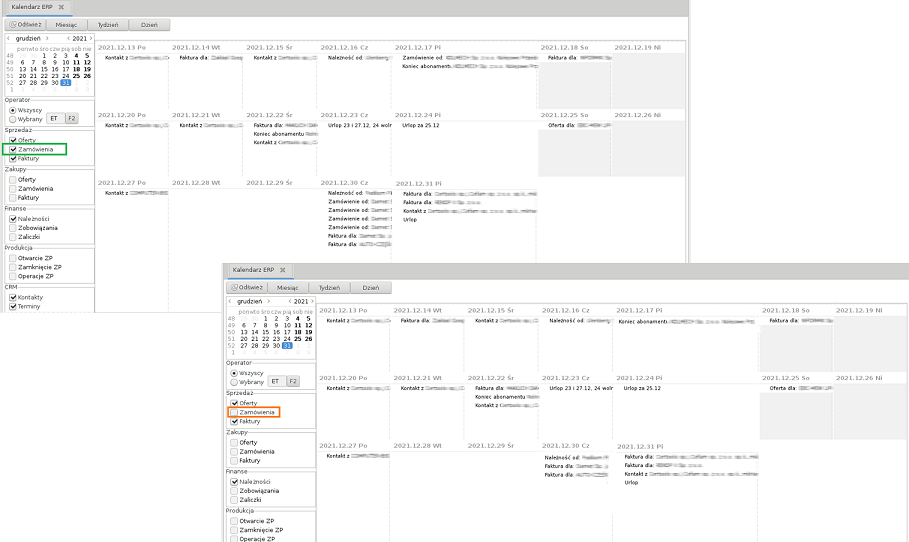Check Otwarcie ZP in upper window

pos(13,259)
